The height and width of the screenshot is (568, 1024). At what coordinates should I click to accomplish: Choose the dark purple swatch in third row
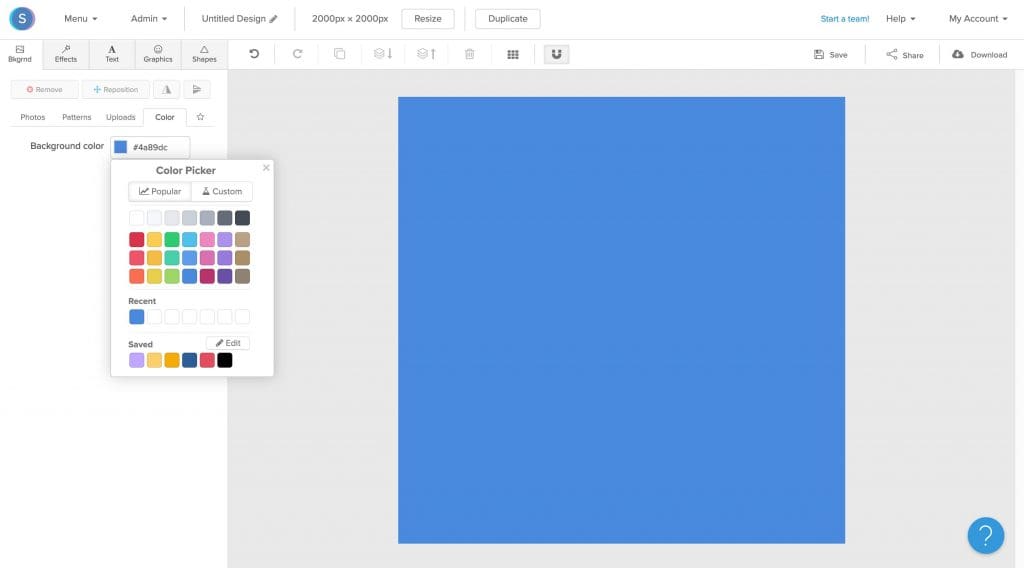pyautogui.click(x=225, y=276)
